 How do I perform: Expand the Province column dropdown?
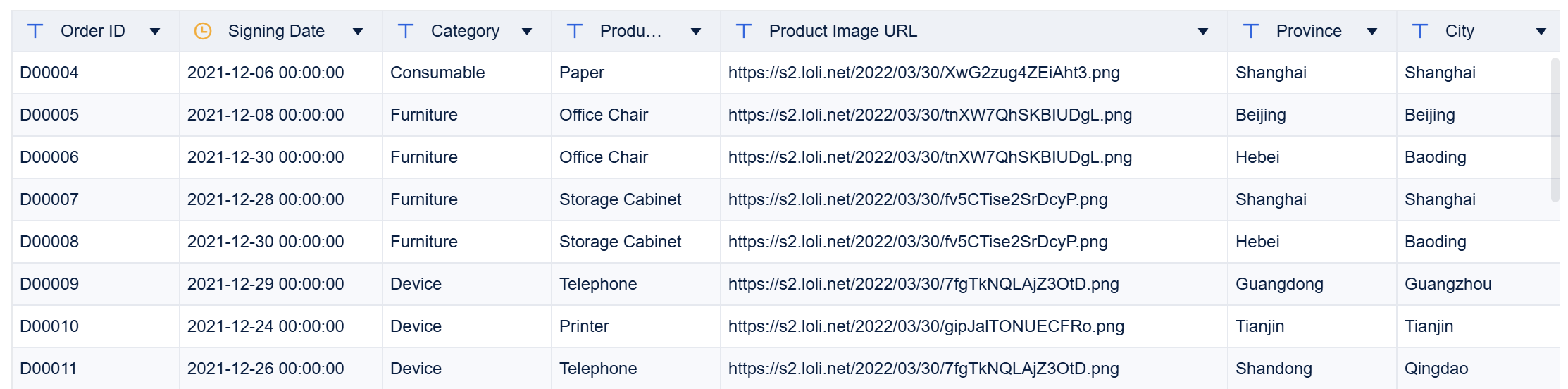(x=1372, y=32)
